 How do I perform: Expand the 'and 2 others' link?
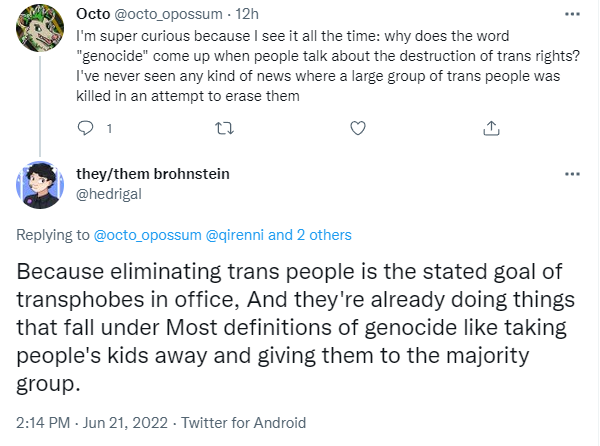coord(310,235)
